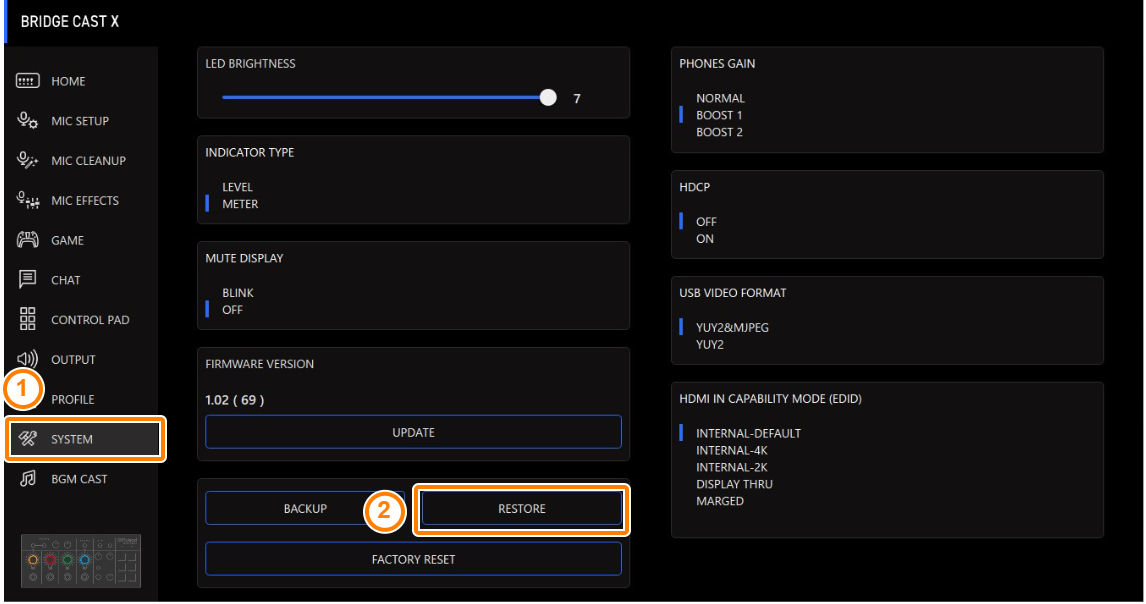Switch to the GAME menu label

click(x=67, y=240)
